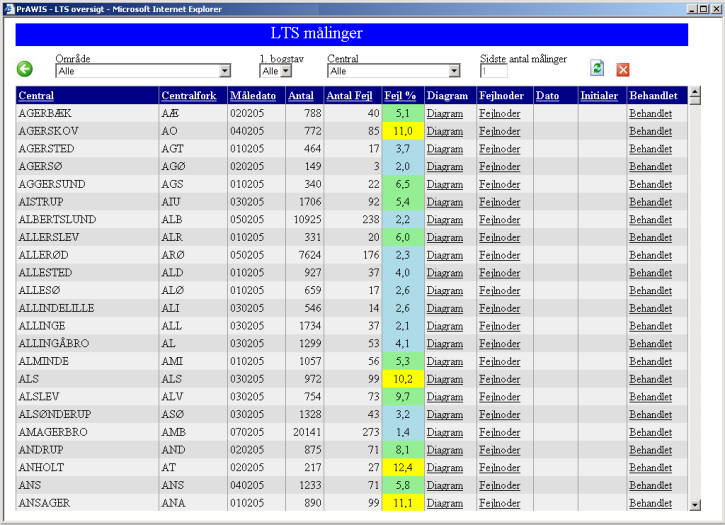Viewport: 725px width, 525px height.
Task: Close the PrAWIS browser window
Action: (x=715, y=9)
